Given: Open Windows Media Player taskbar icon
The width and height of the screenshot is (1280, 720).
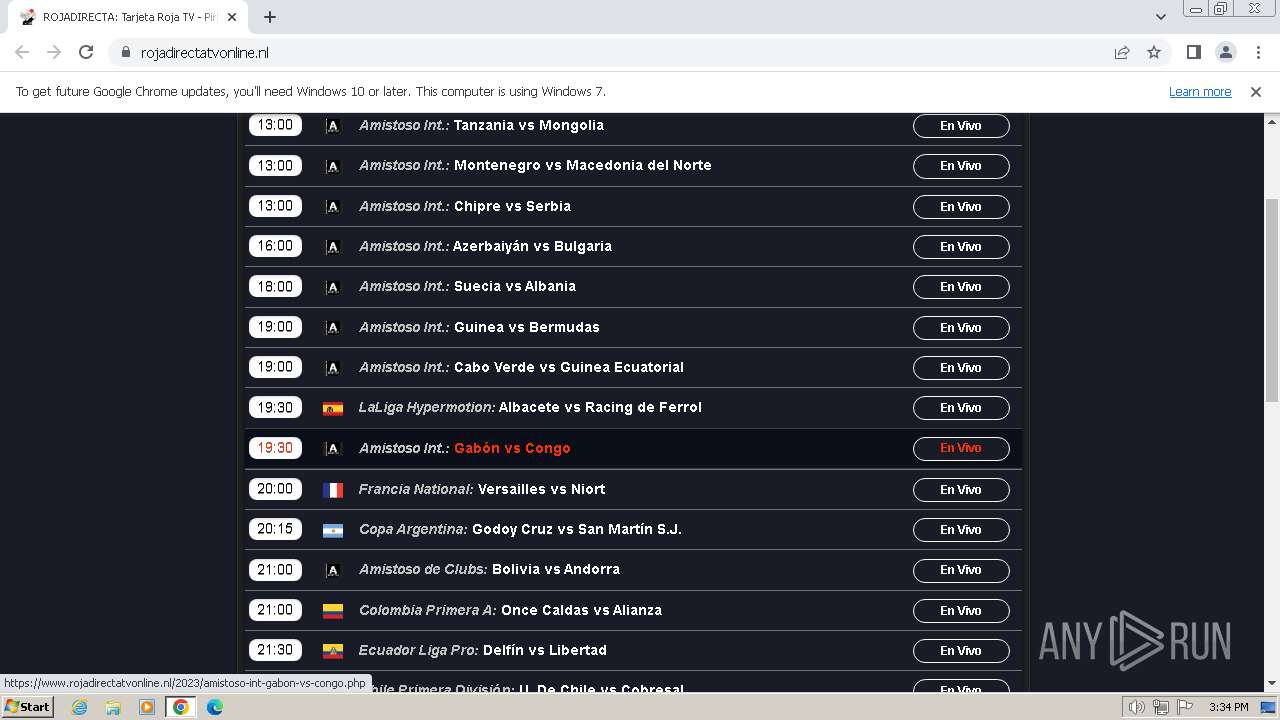Looking at the screenshot, I should (x=147, y=707).
